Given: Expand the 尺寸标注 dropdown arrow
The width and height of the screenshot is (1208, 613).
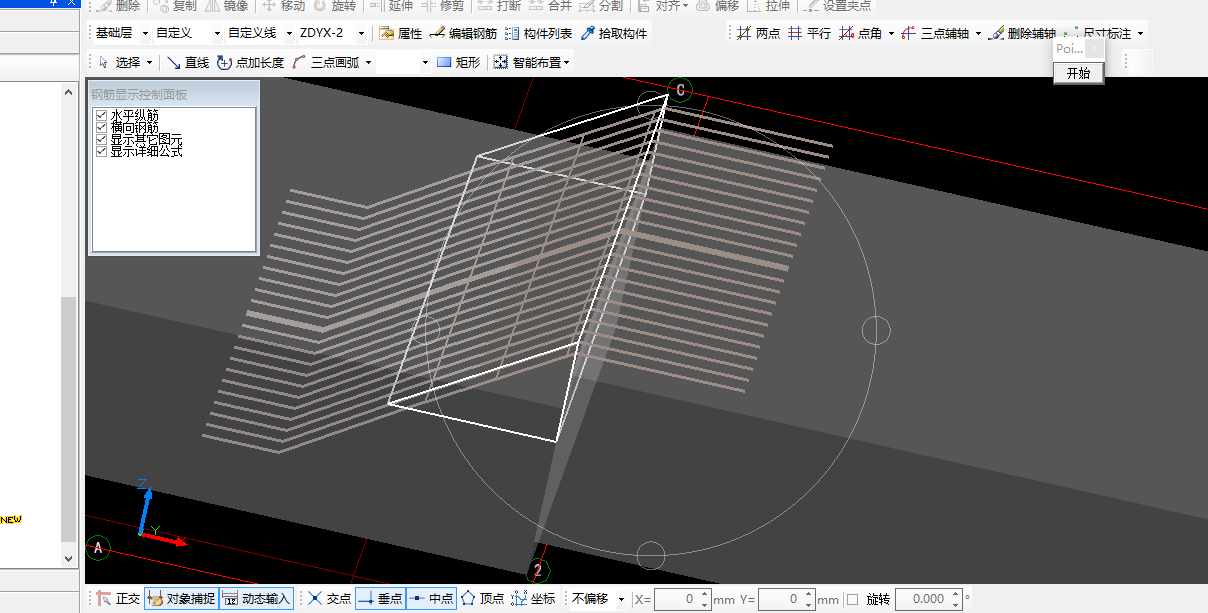Looking at the screenshot, I should [1140, 33].
